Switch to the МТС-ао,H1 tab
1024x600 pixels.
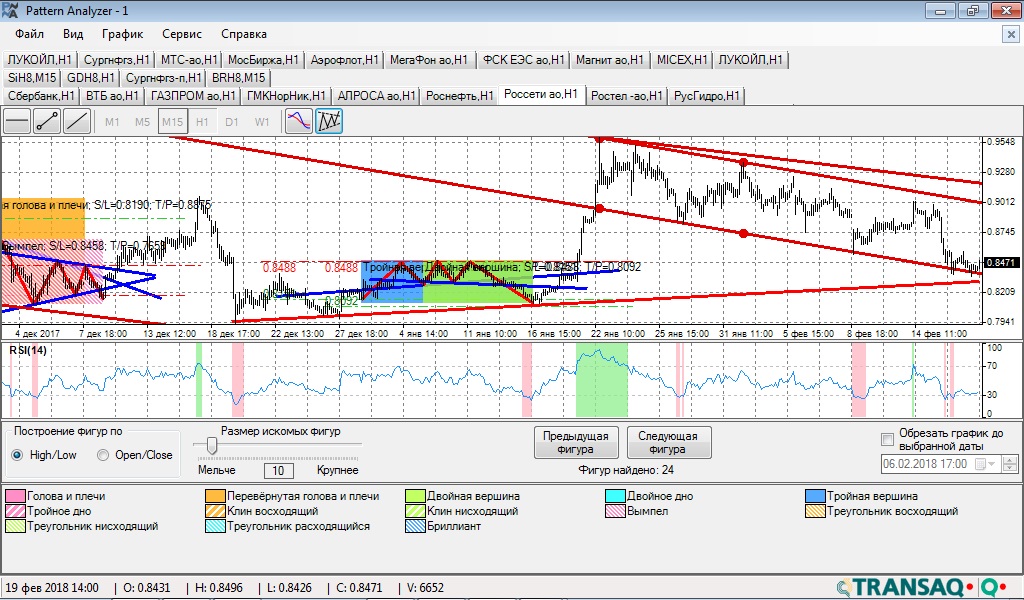[189, 60]
